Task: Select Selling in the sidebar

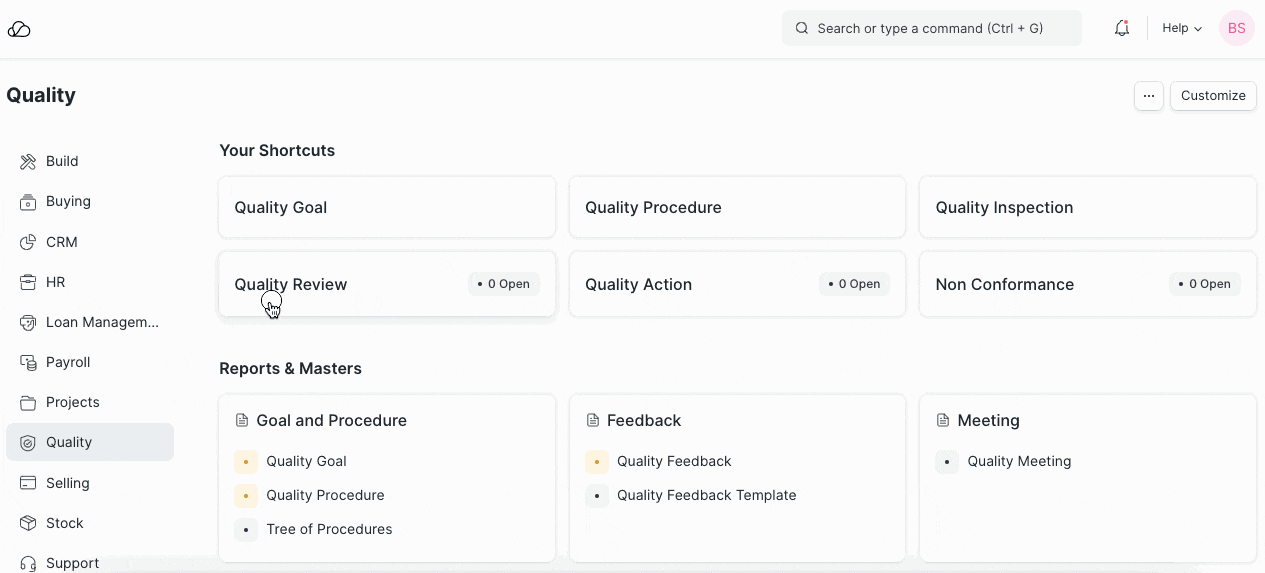Action: tap(67, 483)
